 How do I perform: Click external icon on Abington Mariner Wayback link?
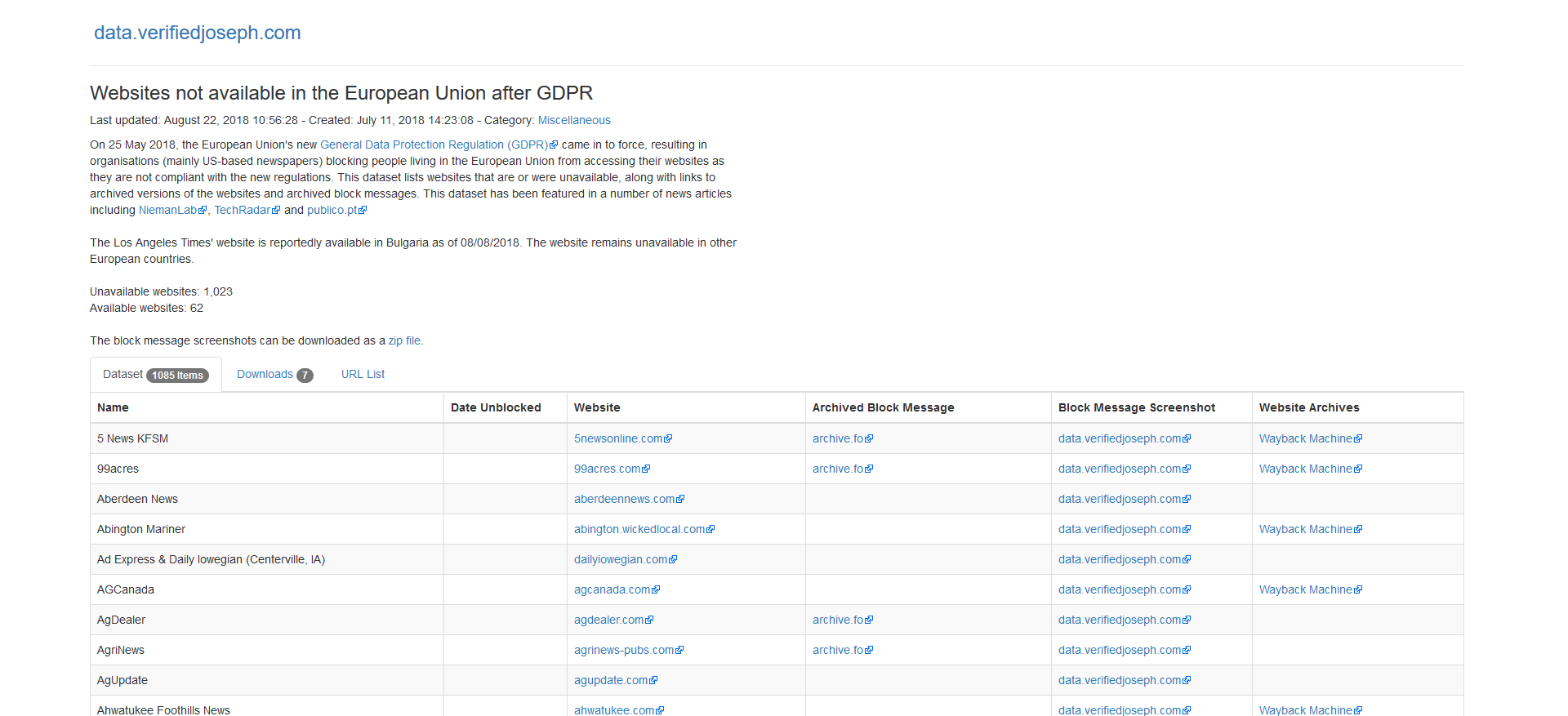(x=1358, y=530)
